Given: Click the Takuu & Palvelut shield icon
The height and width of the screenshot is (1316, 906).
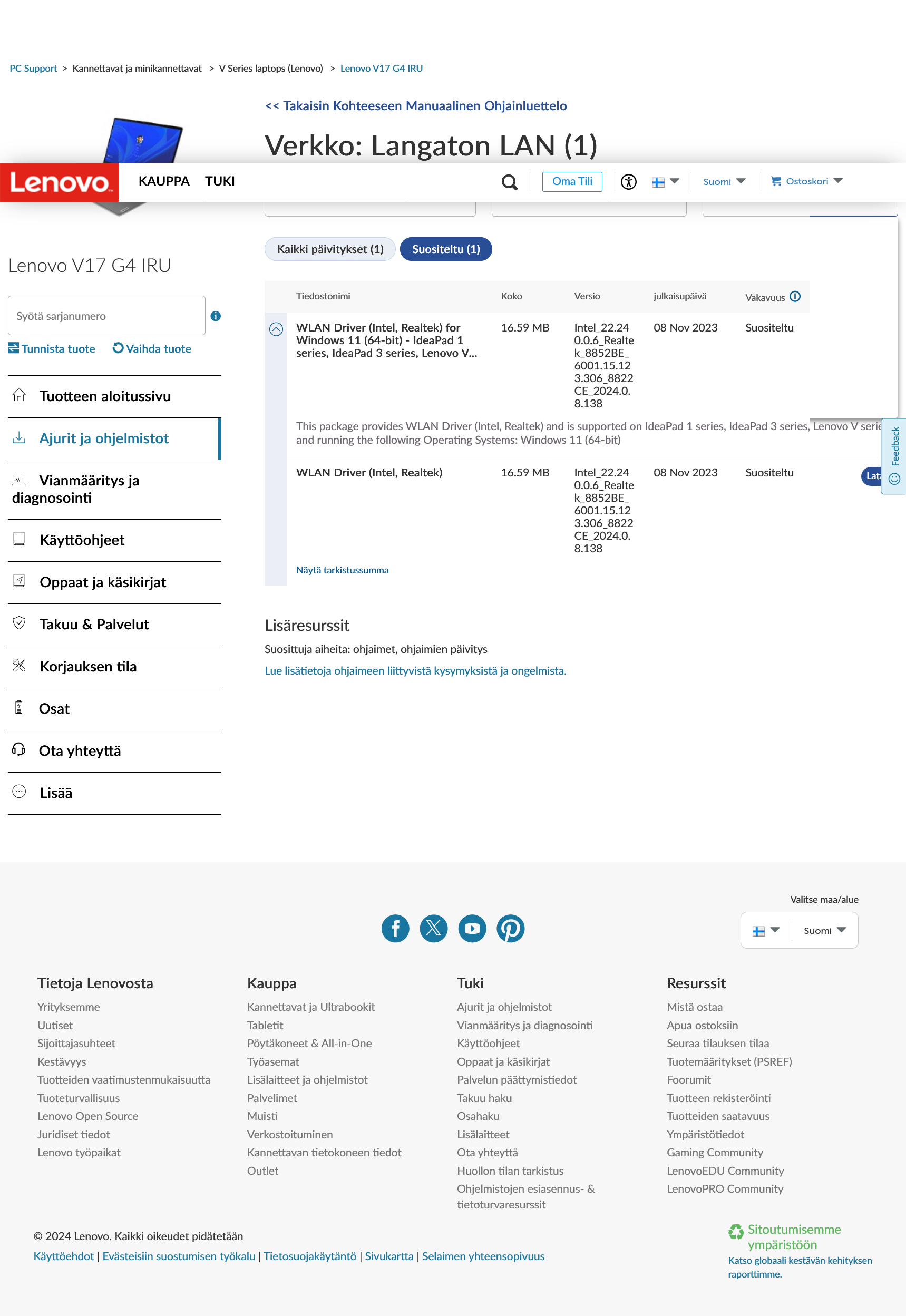Looking at the screenshot, I should 20,623.
